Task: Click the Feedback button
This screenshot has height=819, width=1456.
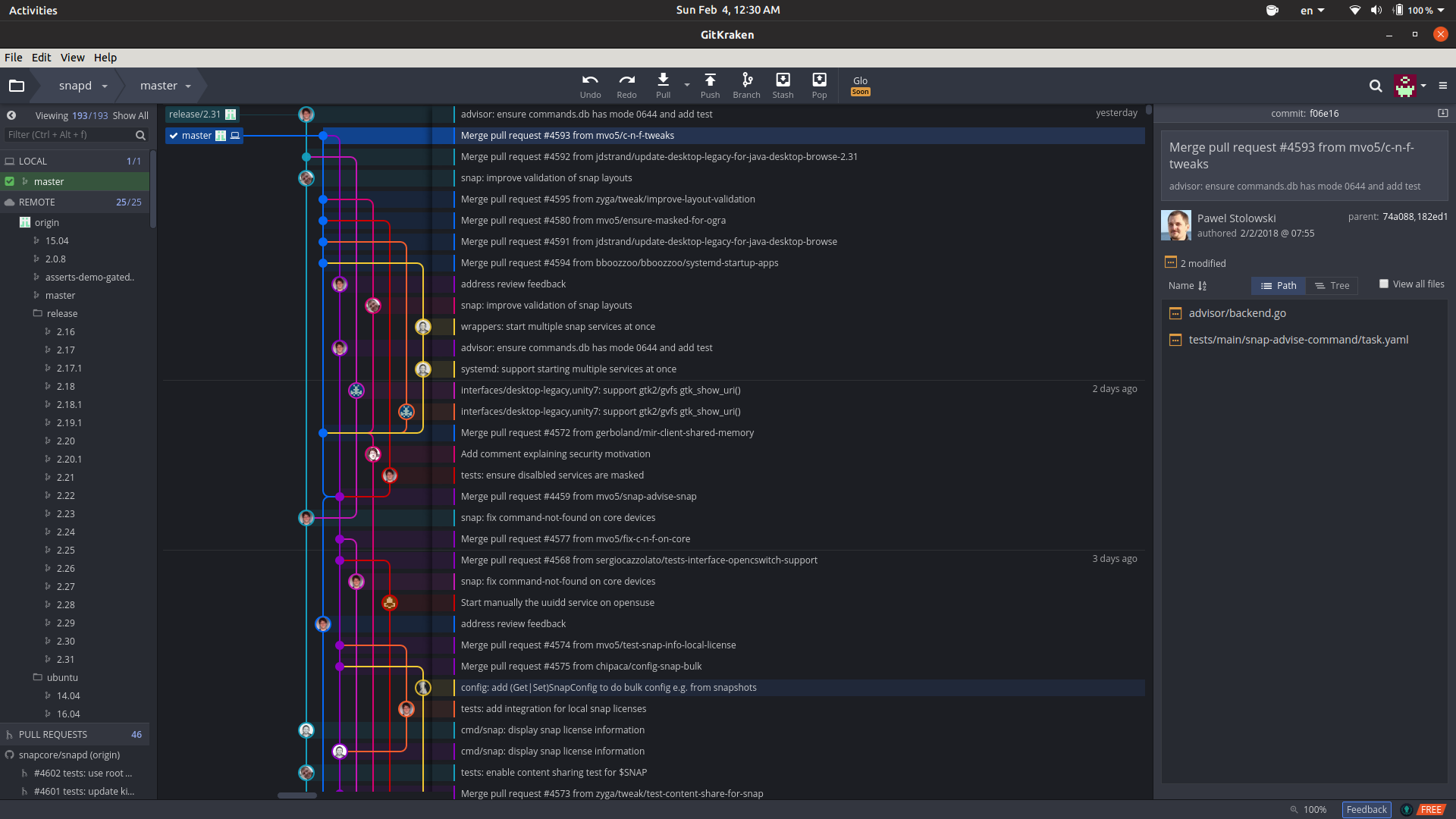Action: tap(1367, 809)
